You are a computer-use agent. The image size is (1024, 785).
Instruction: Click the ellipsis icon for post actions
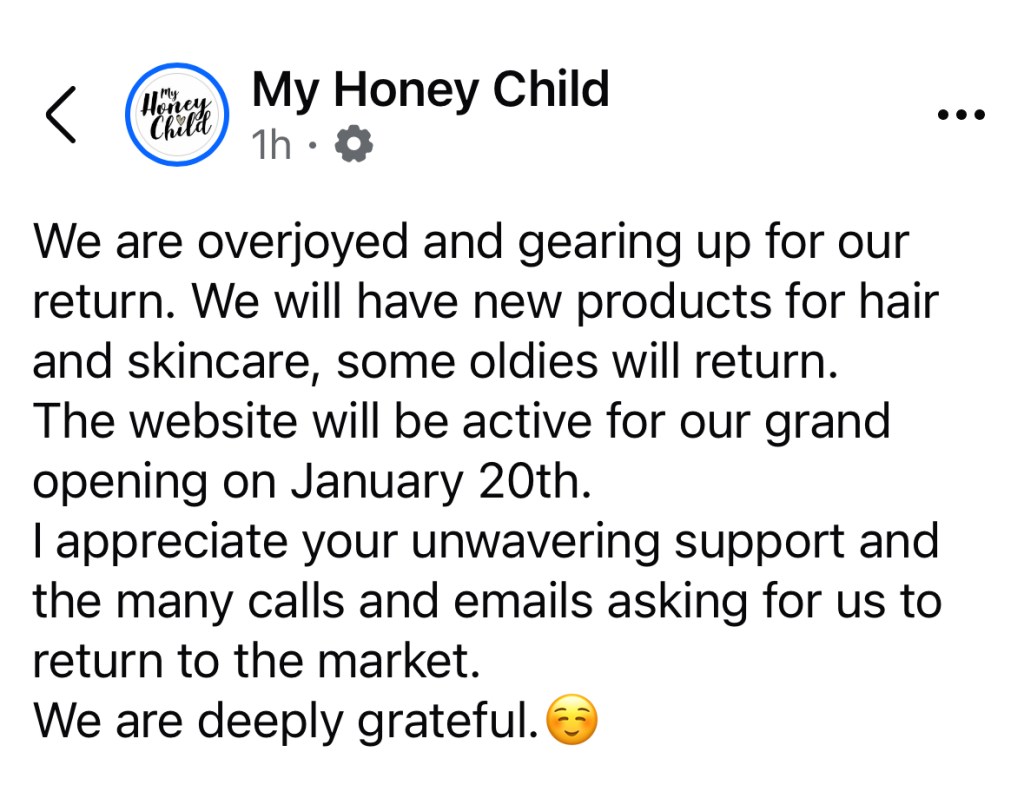[x=960, y=112]
